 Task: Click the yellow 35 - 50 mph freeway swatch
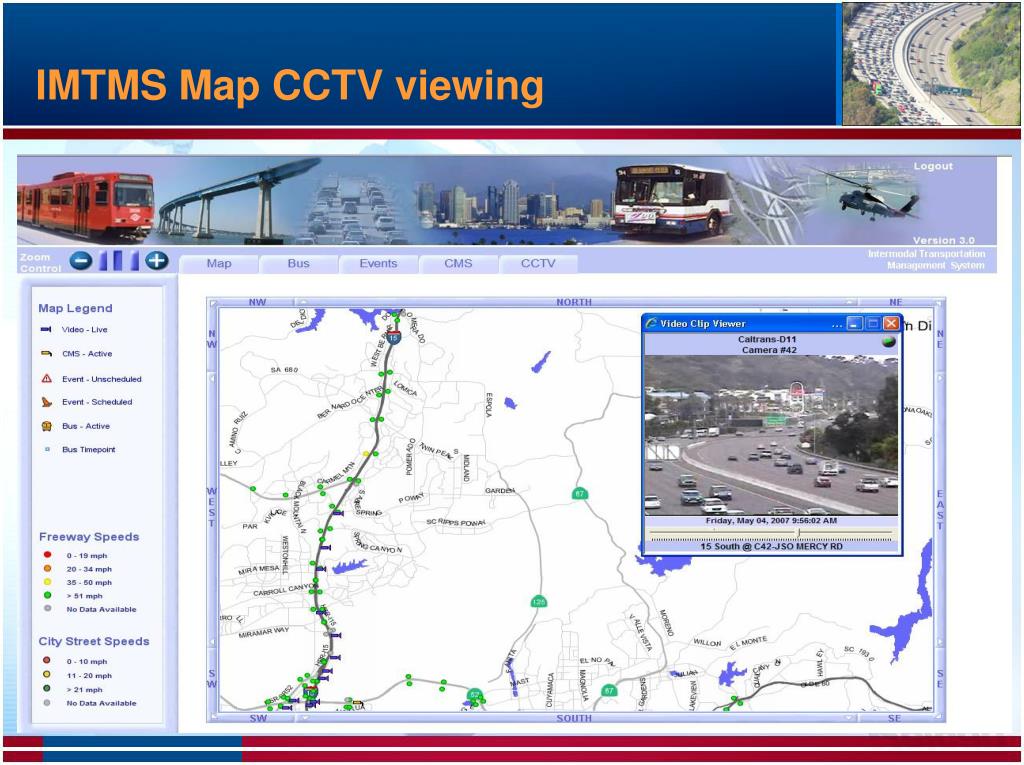tap(47, 581)
